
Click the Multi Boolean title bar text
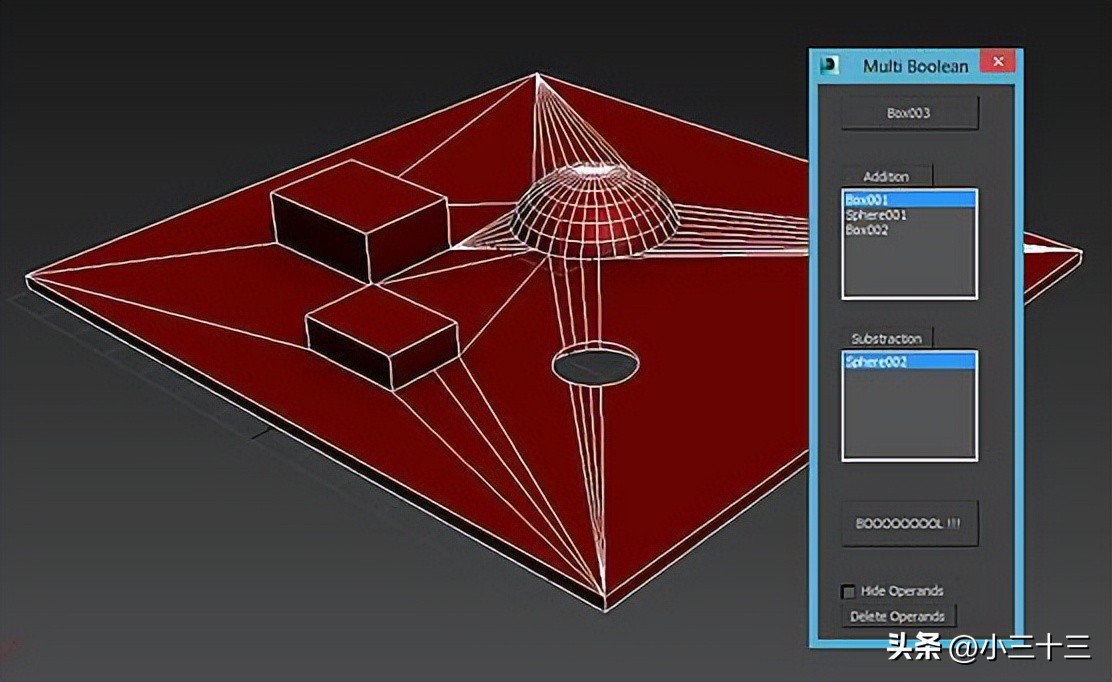[915, 66]
